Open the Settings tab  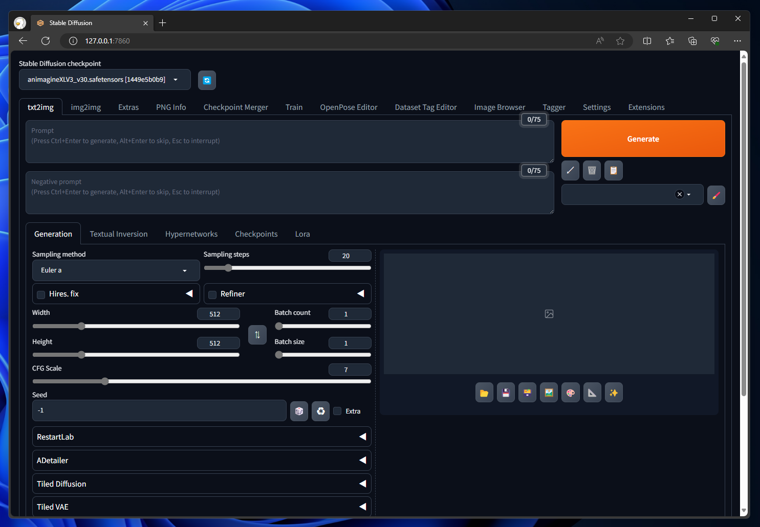pyautogui.click(x=597, y=107)
